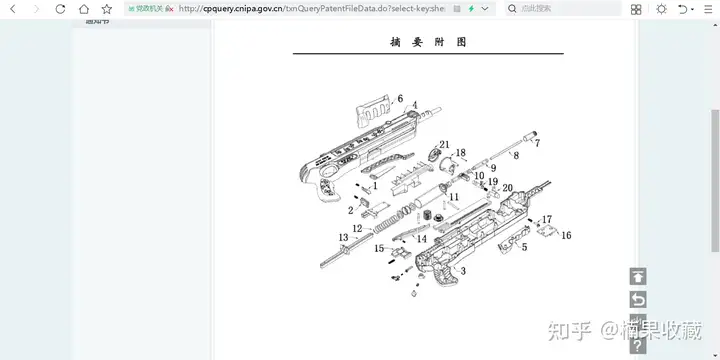
Task: Click the scrollbar down arrow
Action: tap(715, 356)
